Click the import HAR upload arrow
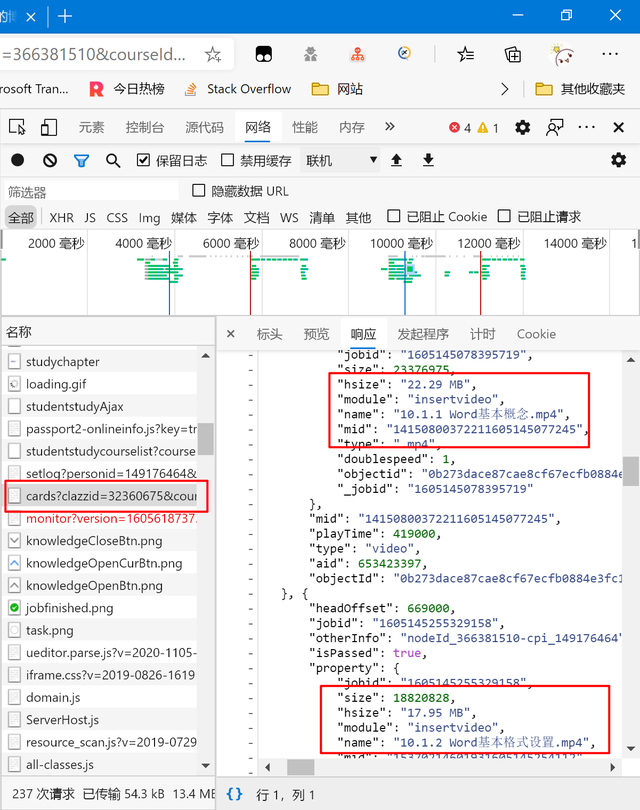640x810 pixels. (x=396, y=160)
